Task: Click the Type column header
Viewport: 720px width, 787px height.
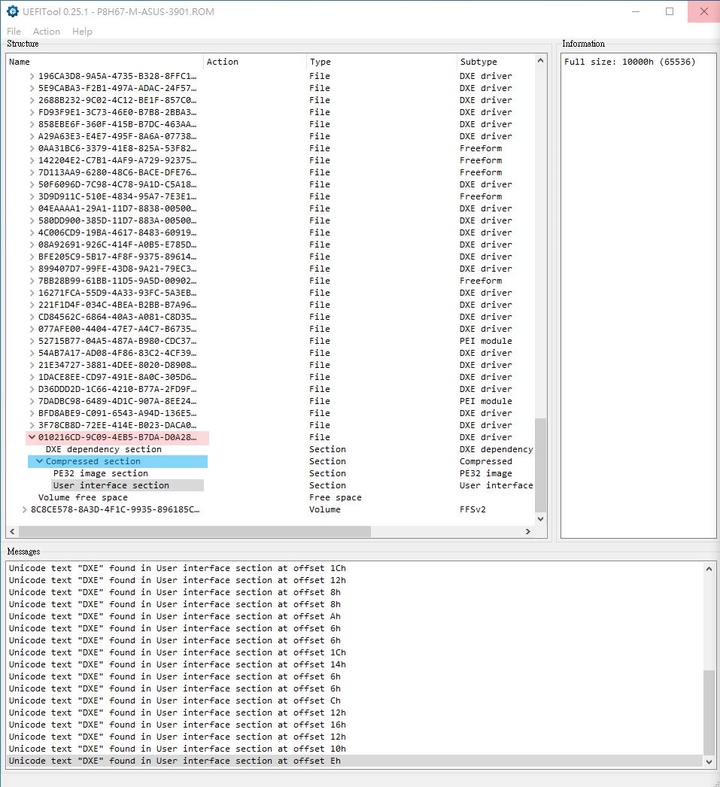Action: click(x=381, y=62)
